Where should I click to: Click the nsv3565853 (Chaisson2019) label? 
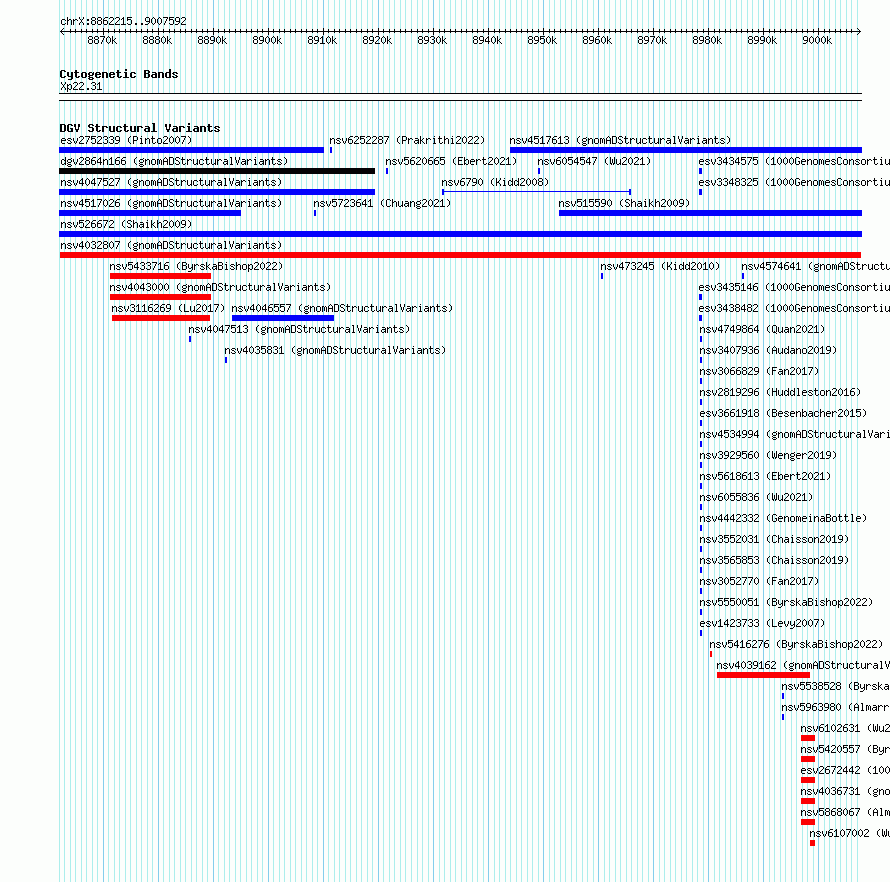(774, 560)
